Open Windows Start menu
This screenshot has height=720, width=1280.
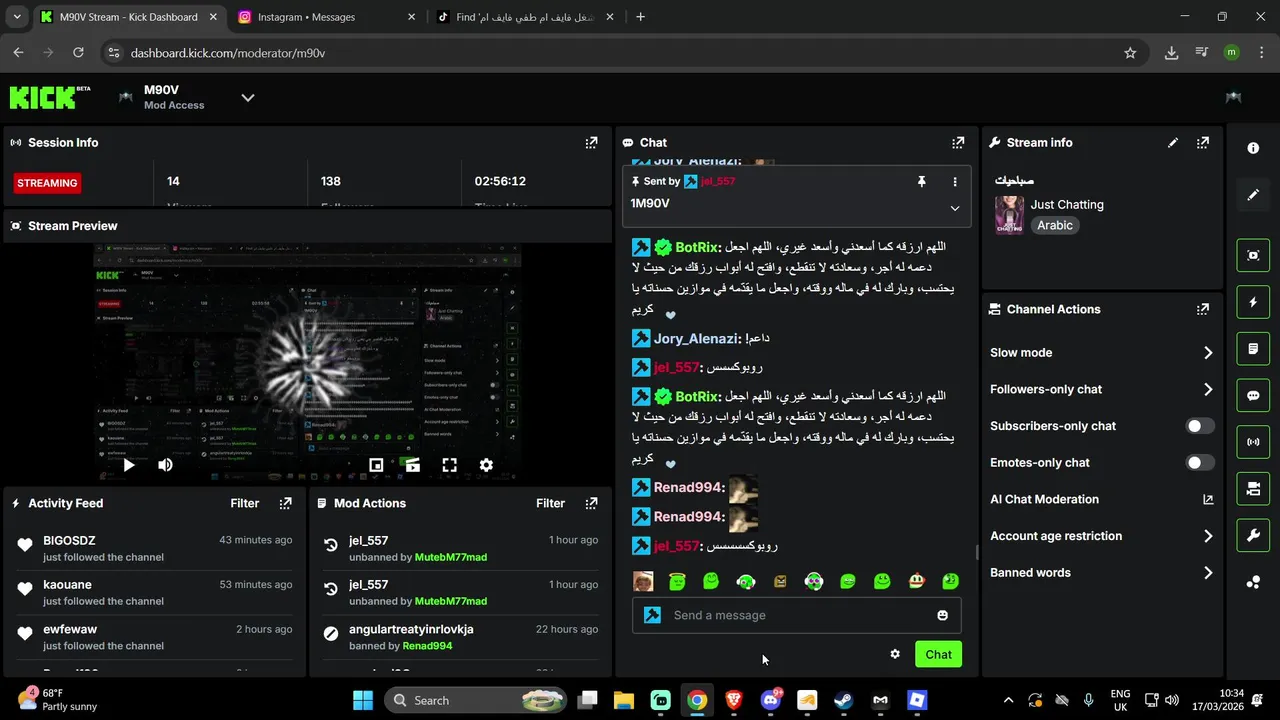363,700
